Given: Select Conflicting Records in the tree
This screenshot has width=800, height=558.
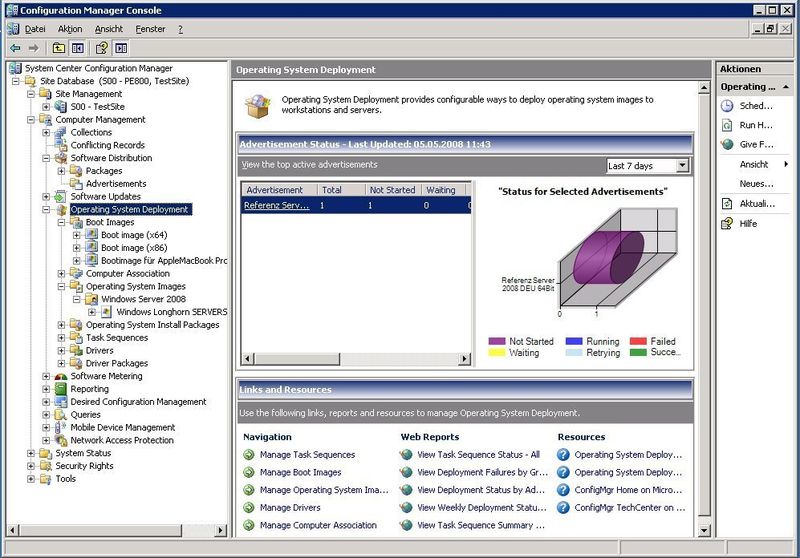Looking at the screenshot, I should tap(108, 145).
